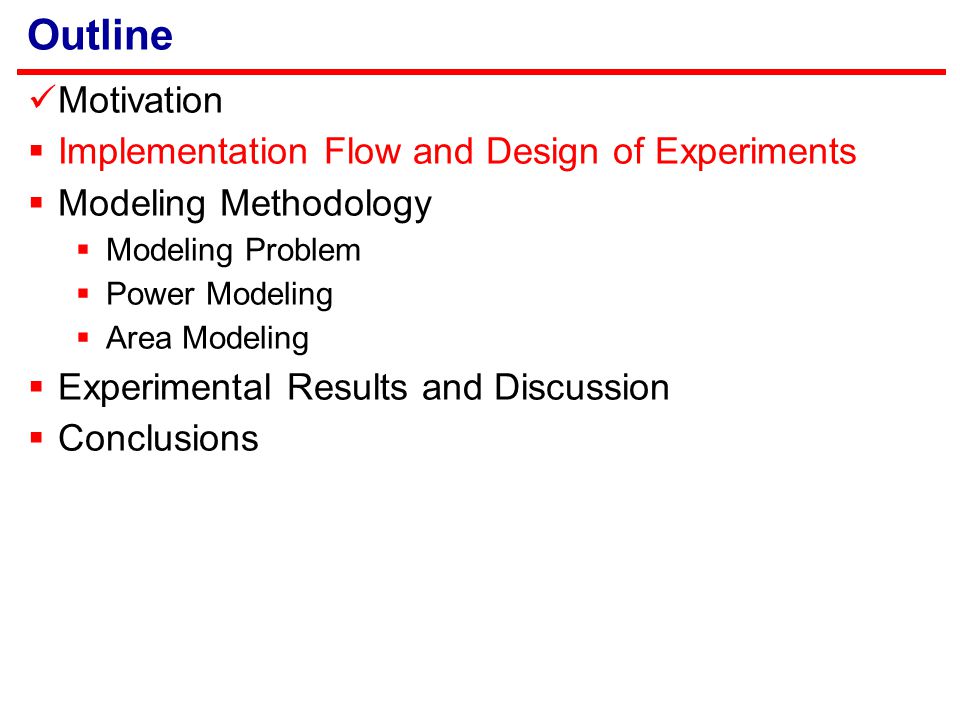Viewport: 960px width, 720px height.
Task: Click the red bullet before Conclusions
Action: pyautogui.click(x=36, y=438)
